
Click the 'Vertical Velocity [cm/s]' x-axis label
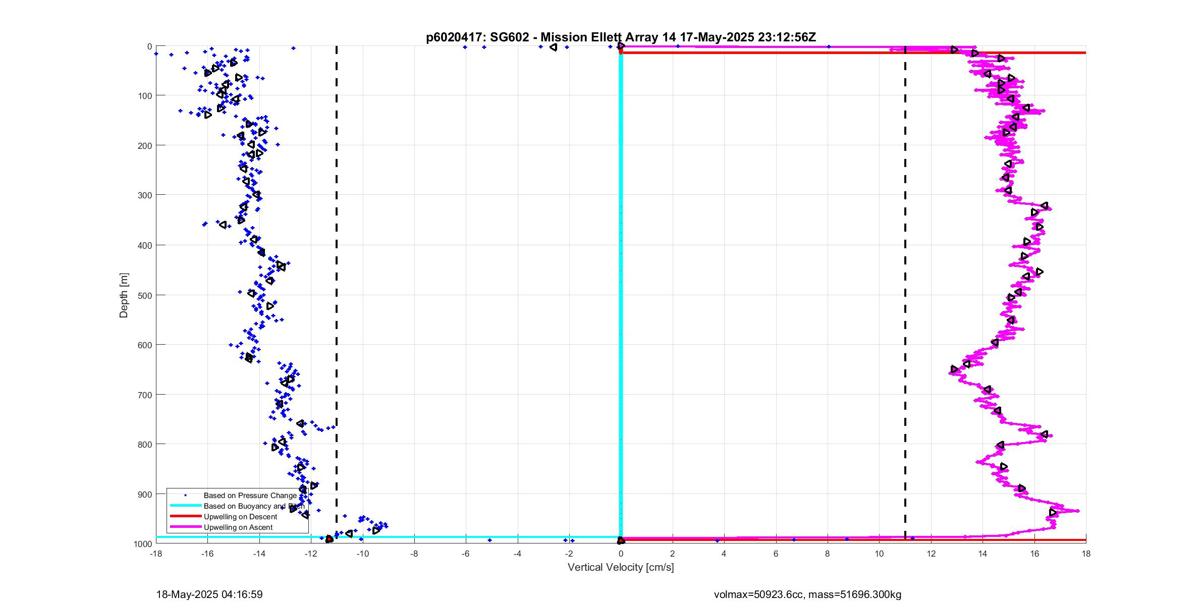coord(621,567)
